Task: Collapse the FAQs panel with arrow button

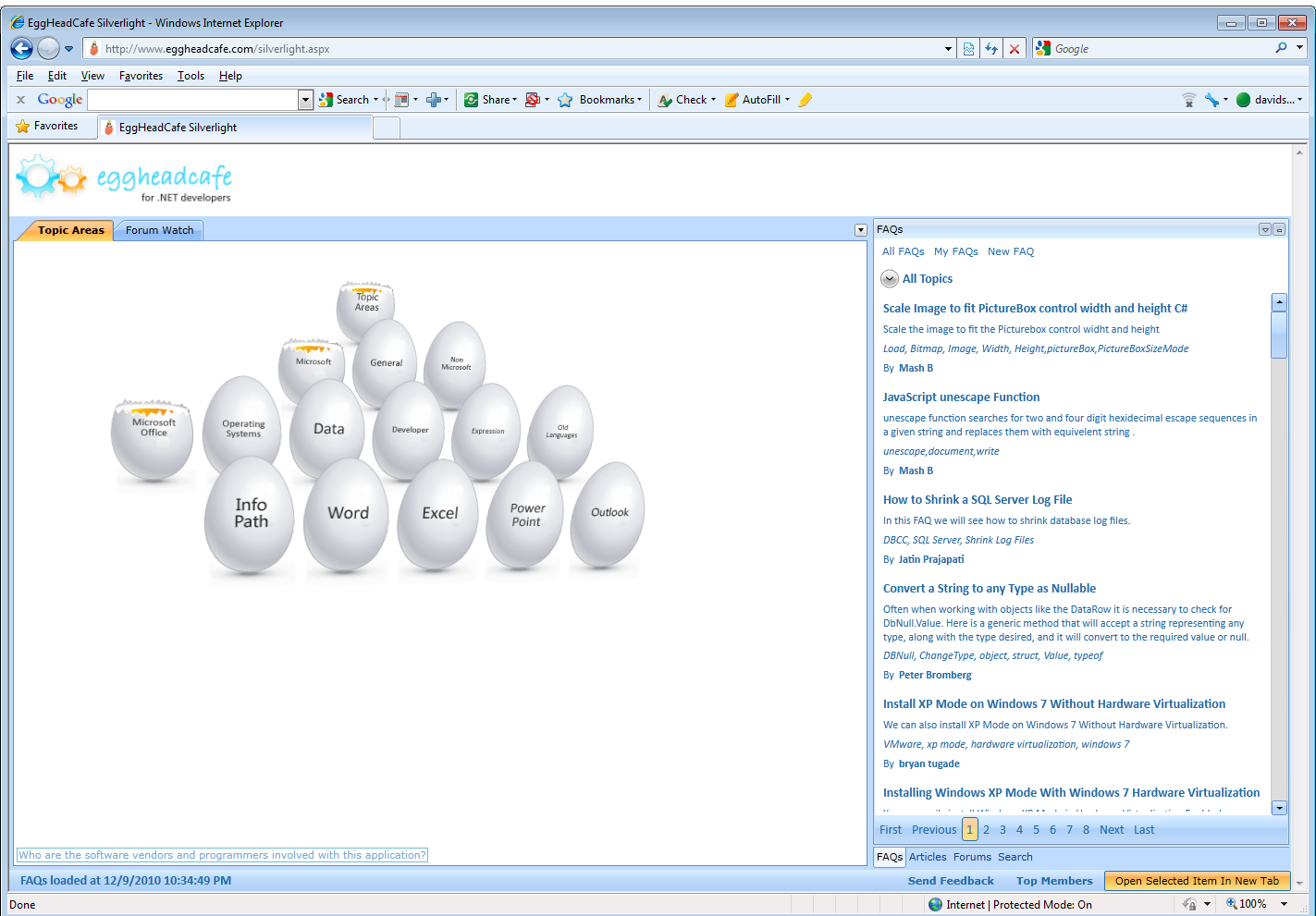Action: pos(1265,229)
